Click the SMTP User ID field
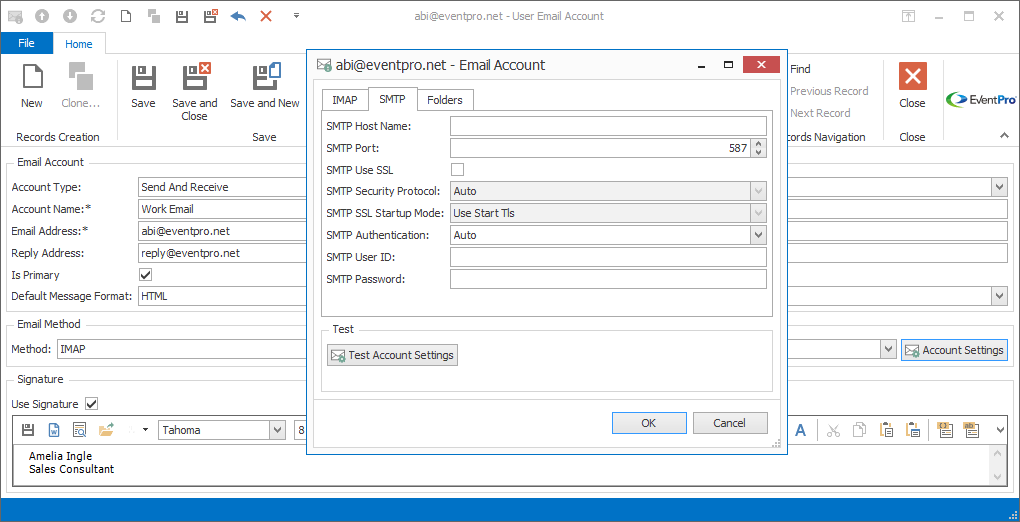 608,257
